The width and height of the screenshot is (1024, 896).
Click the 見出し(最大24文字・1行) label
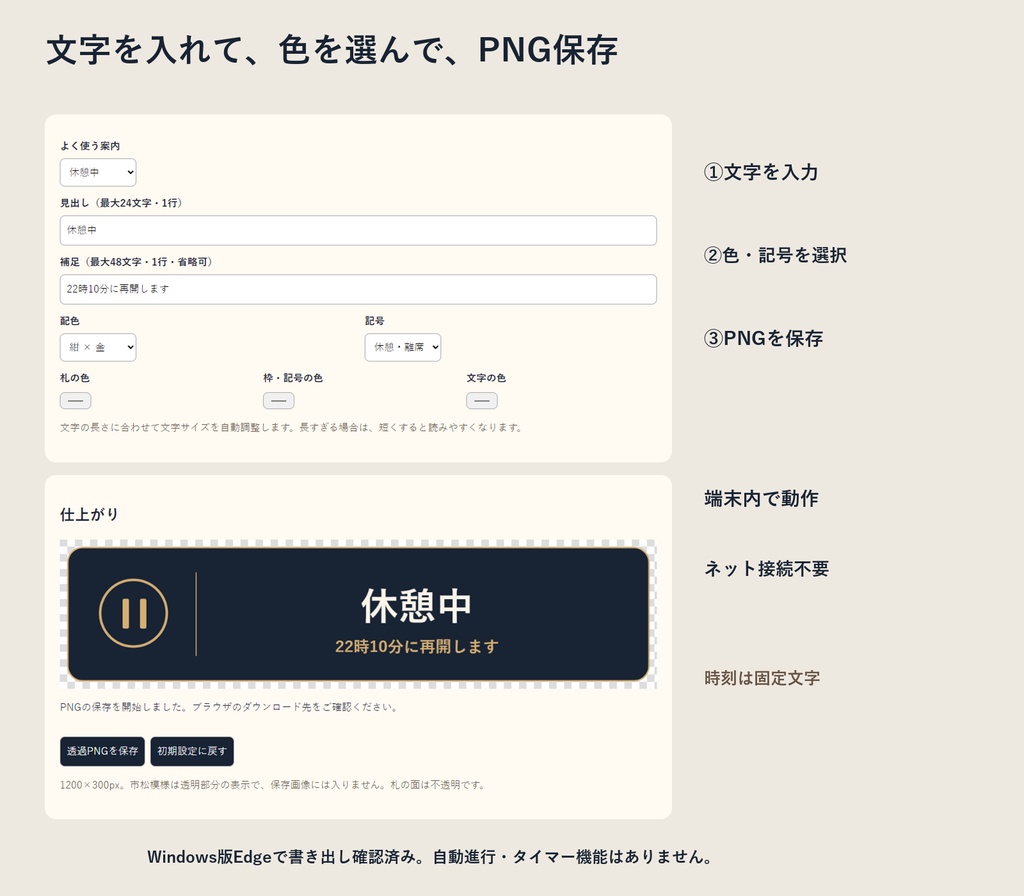[121, 203]
